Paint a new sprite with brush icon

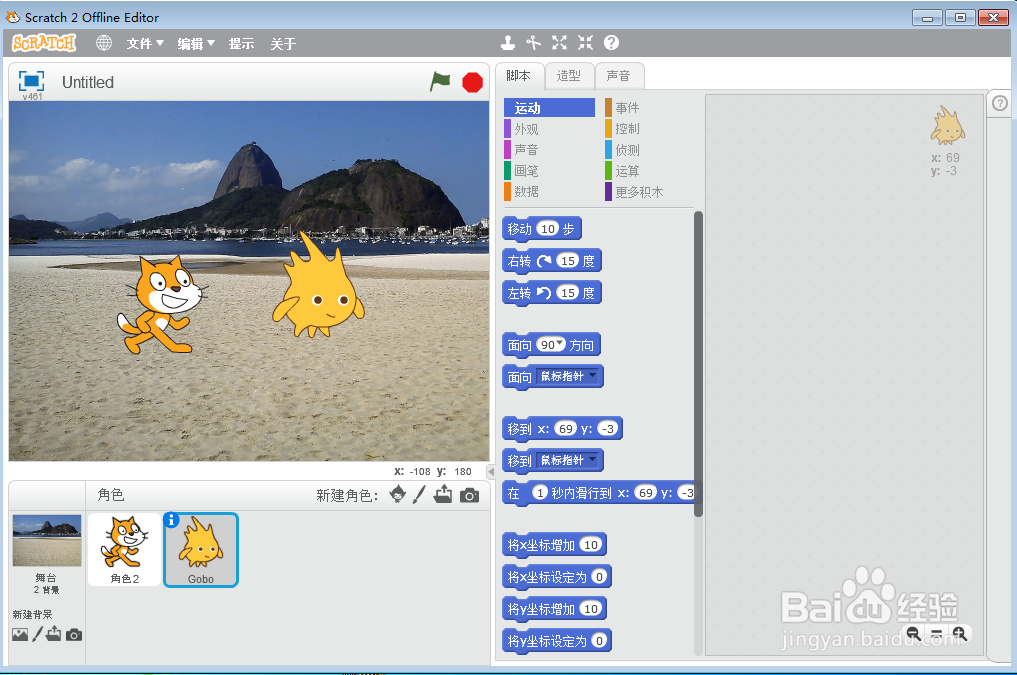click(x=420, y=495)
